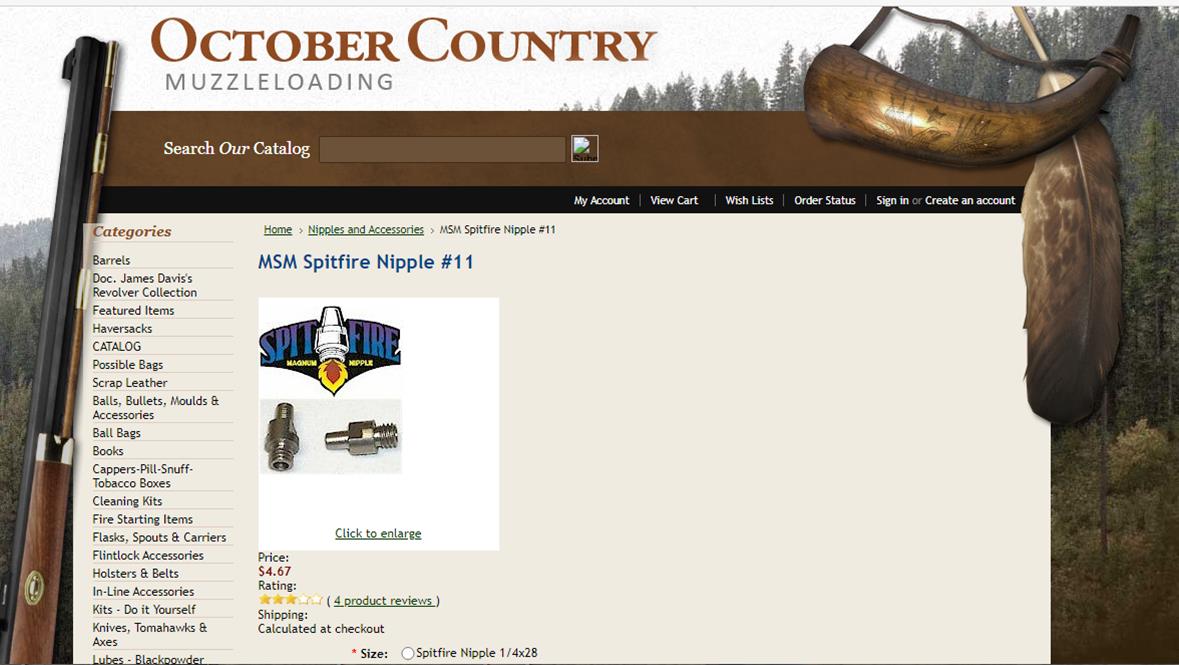Open My Account from the top bar
This screenshot has width=1179, height=665.
click(602, 200)
